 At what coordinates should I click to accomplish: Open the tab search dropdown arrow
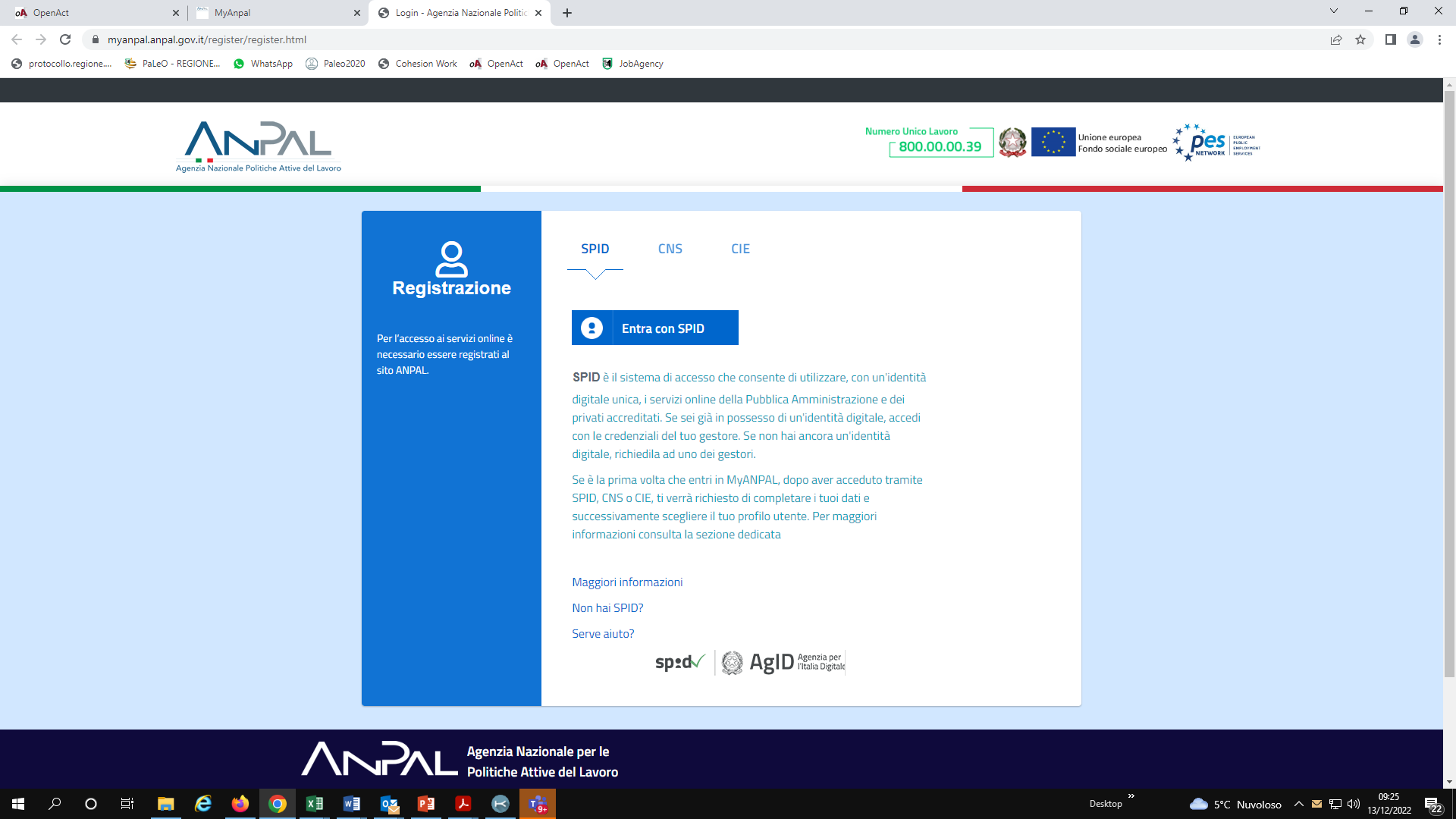[x=1334, y=11]
